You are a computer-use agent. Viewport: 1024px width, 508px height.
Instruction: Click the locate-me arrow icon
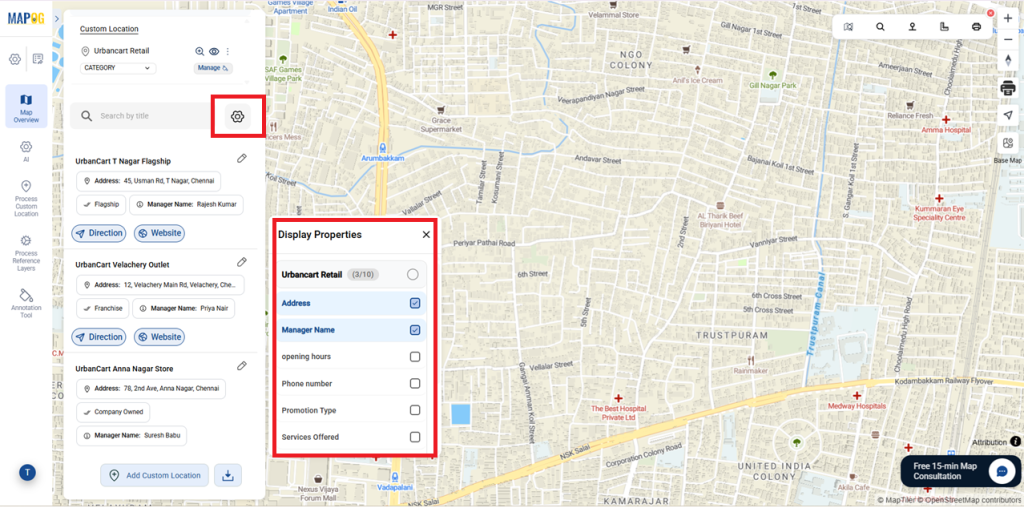pyautogui.click(x=1008, y=115)
